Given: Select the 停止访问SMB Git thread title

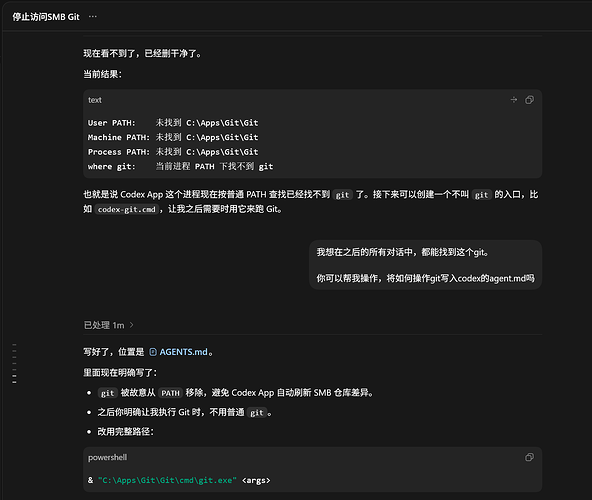Looking at the screenshot, I should [x=46, y=17].
